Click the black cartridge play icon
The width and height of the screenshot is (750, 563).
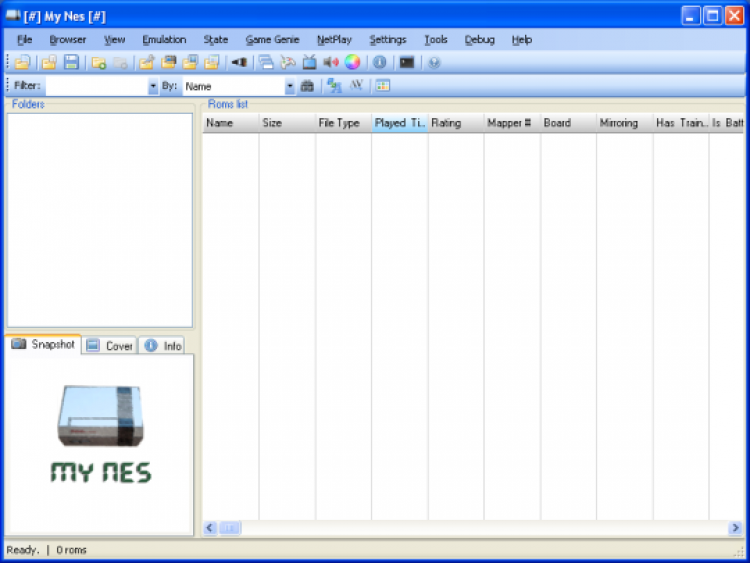tap(239, 62)
